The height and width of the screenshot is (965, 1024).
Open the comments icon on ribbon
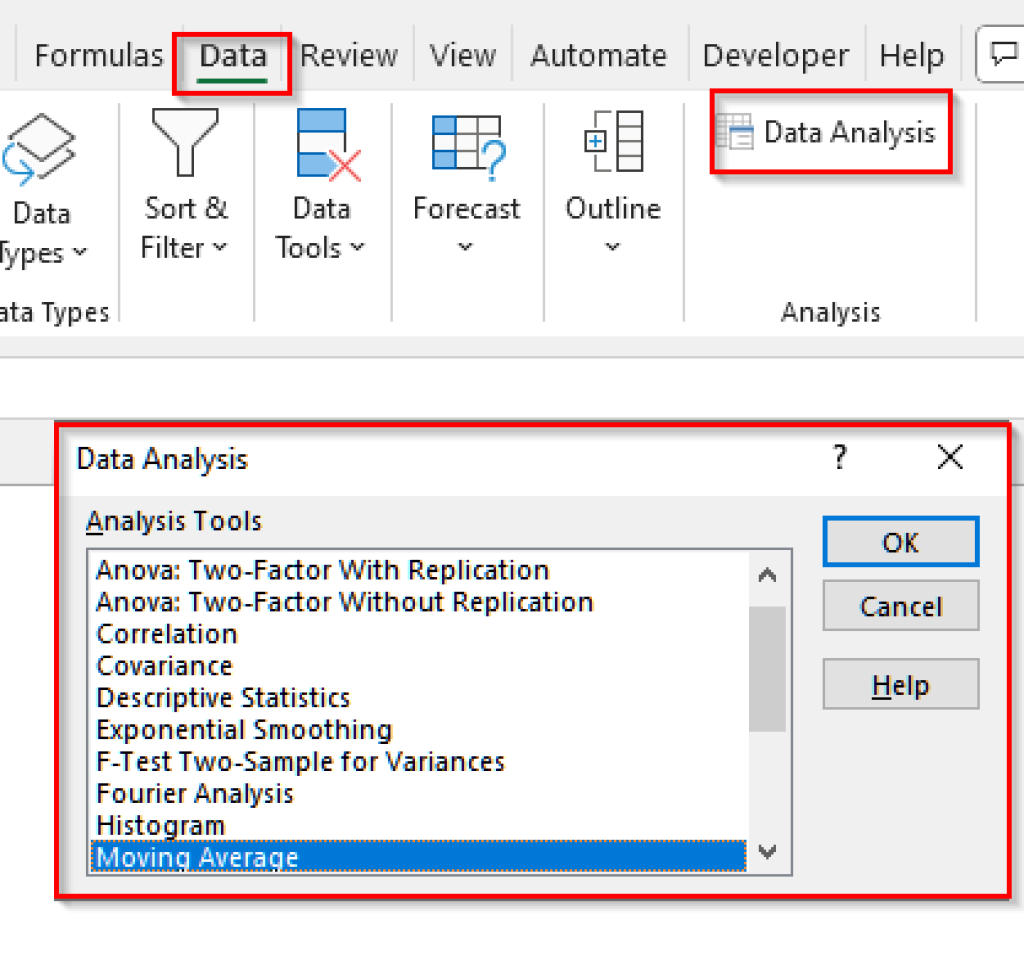(1003, 50)
